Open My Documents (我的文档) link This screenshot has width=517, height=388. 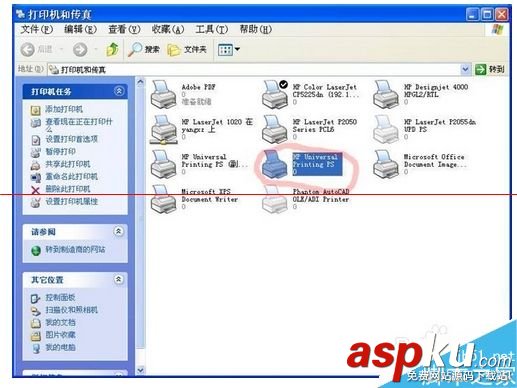pyautogui.click(x=60, y=323)
